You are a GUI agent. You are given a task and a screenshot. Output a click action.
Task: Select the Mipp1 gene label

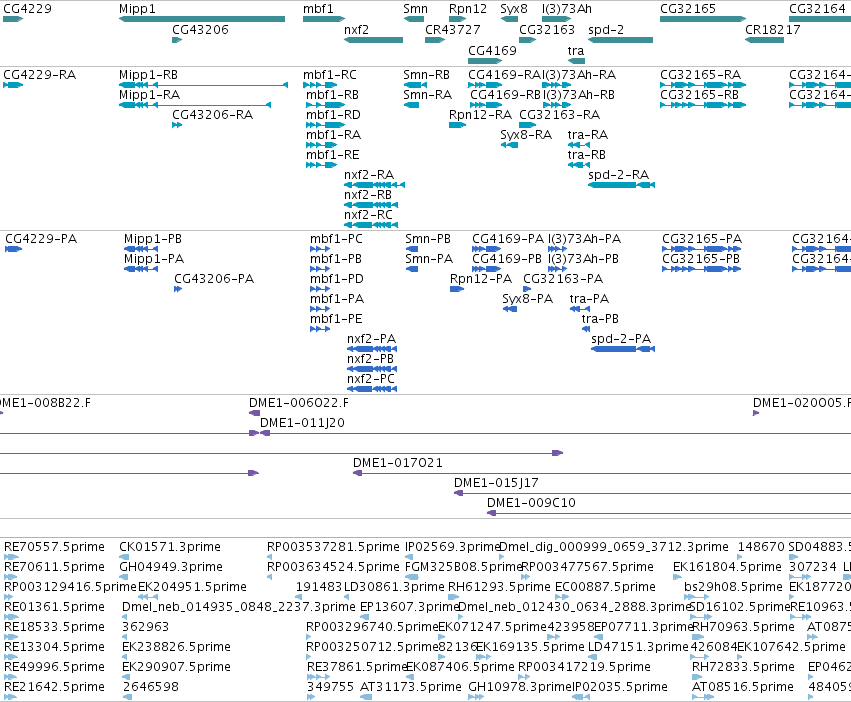click(x=137, y=9)
